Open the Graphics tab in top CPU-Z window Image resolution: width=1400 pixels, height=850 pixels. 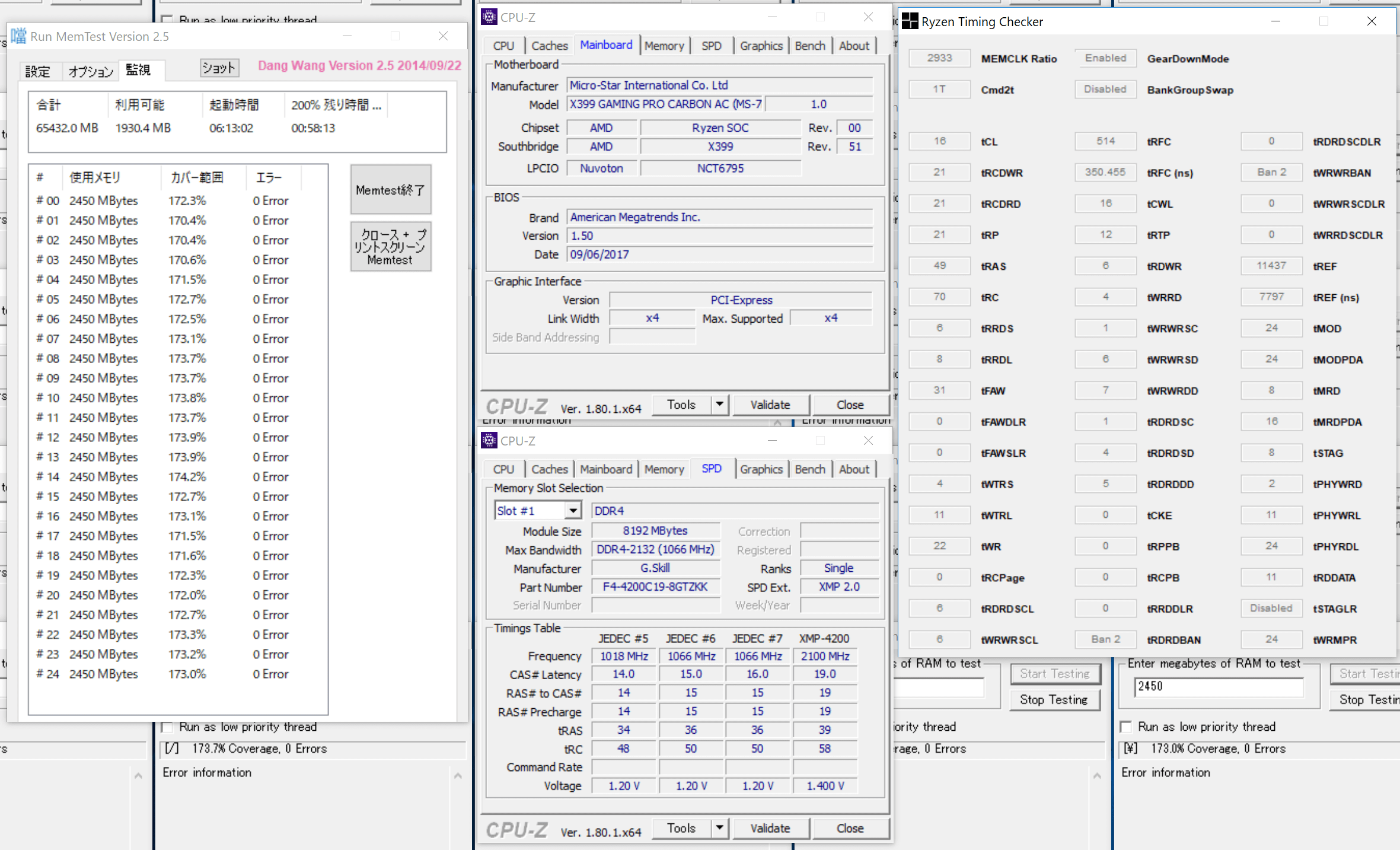[x=761, y=46]
